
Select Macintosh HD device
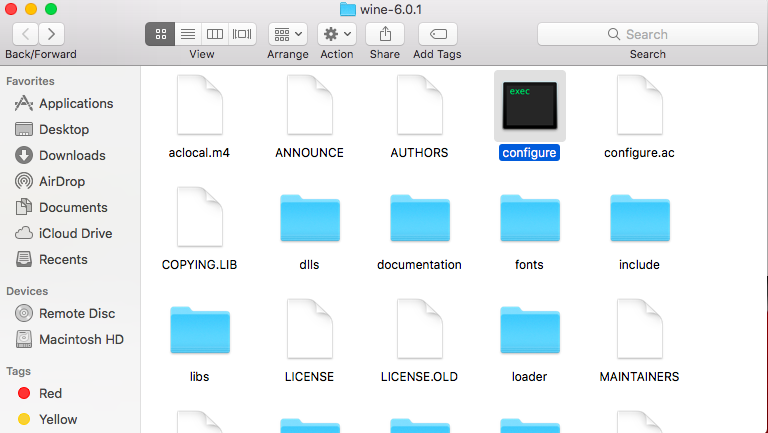pos(70,339)
